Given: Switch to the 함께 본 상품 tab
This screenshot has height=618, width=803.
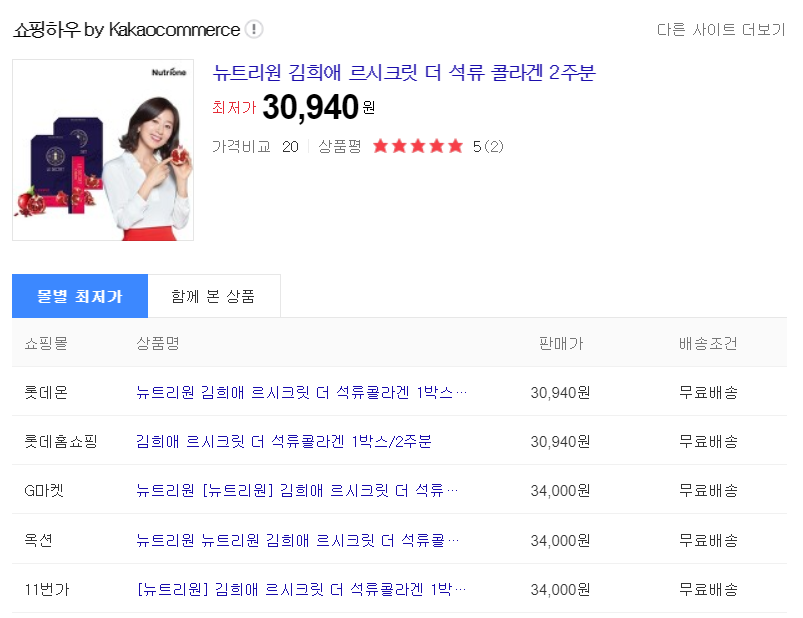Looking at the screenshot, I should click(x=214, y=296).
